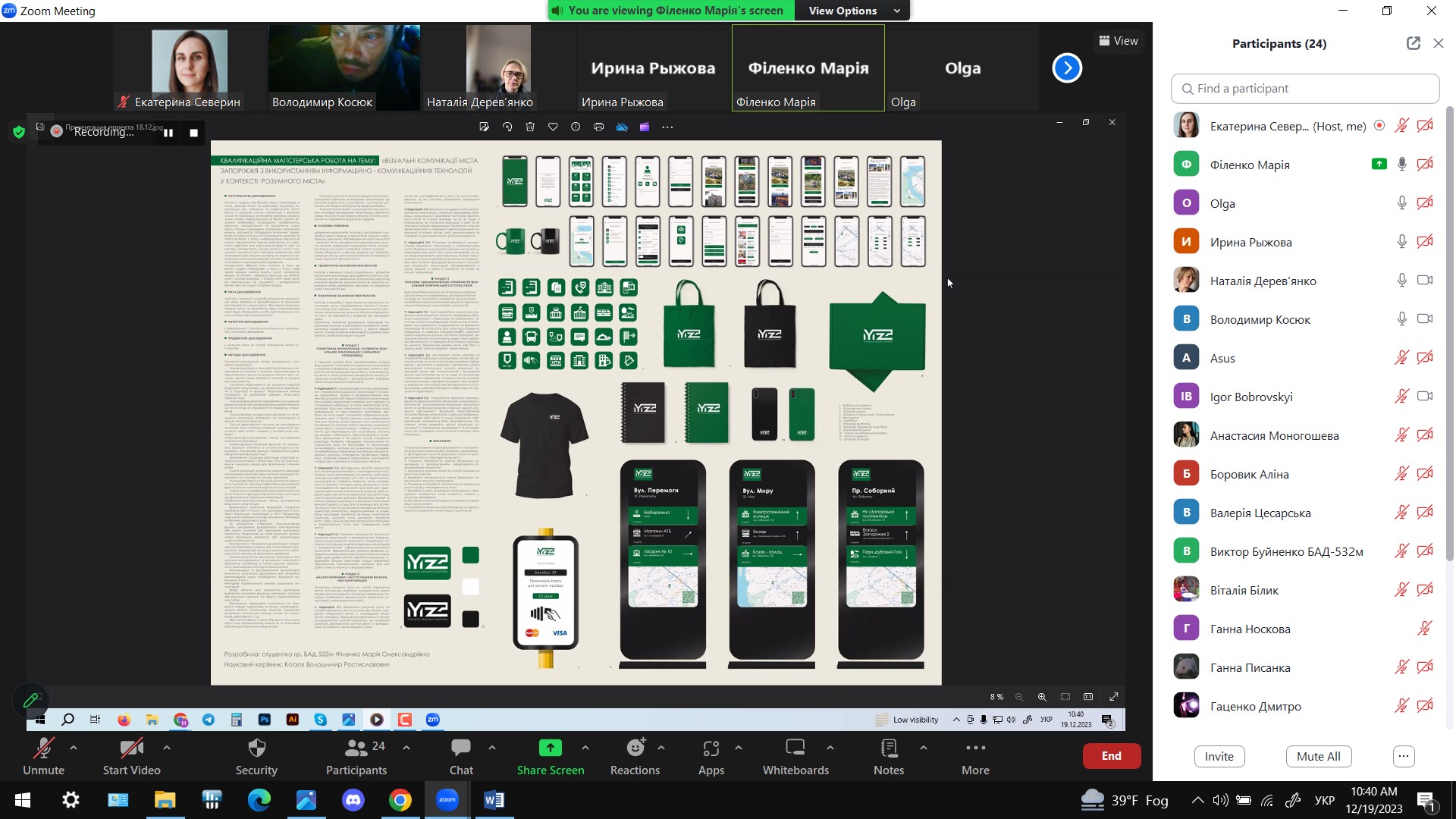The width and height of the screenshot is (1456, 819).
Task: Open View layout menu
Action: click(1118, 41)
